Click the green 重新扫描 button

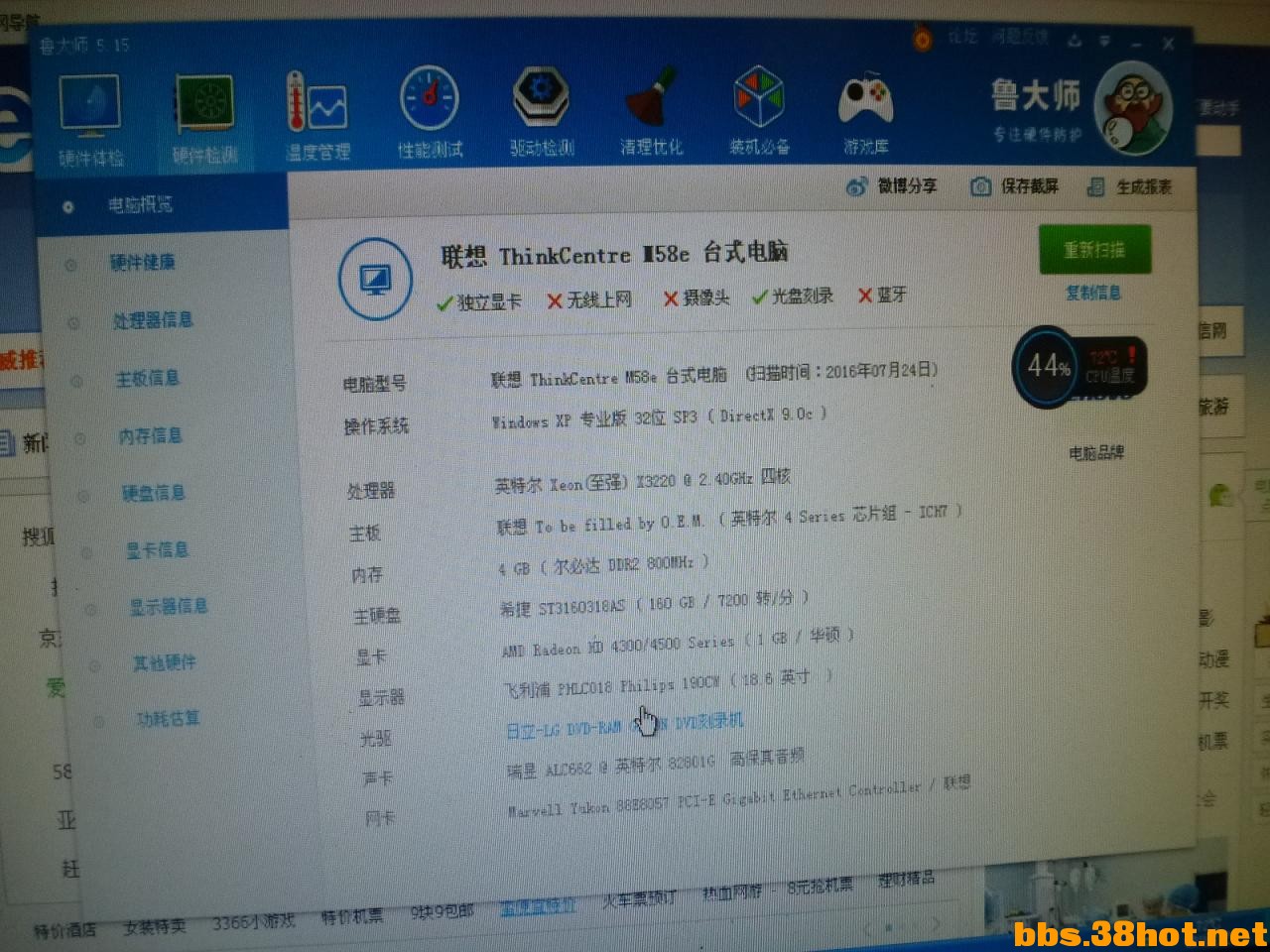(1094, 249)
